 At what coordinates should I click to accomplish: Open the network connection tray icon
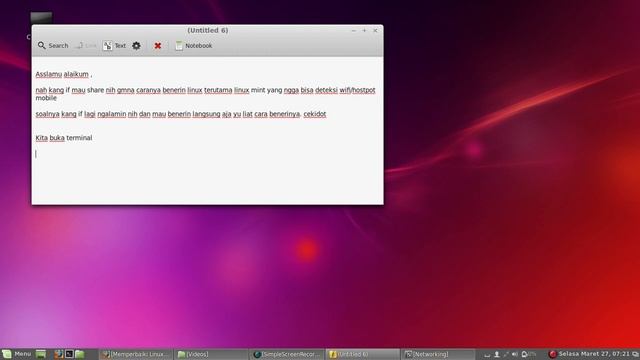506,354
